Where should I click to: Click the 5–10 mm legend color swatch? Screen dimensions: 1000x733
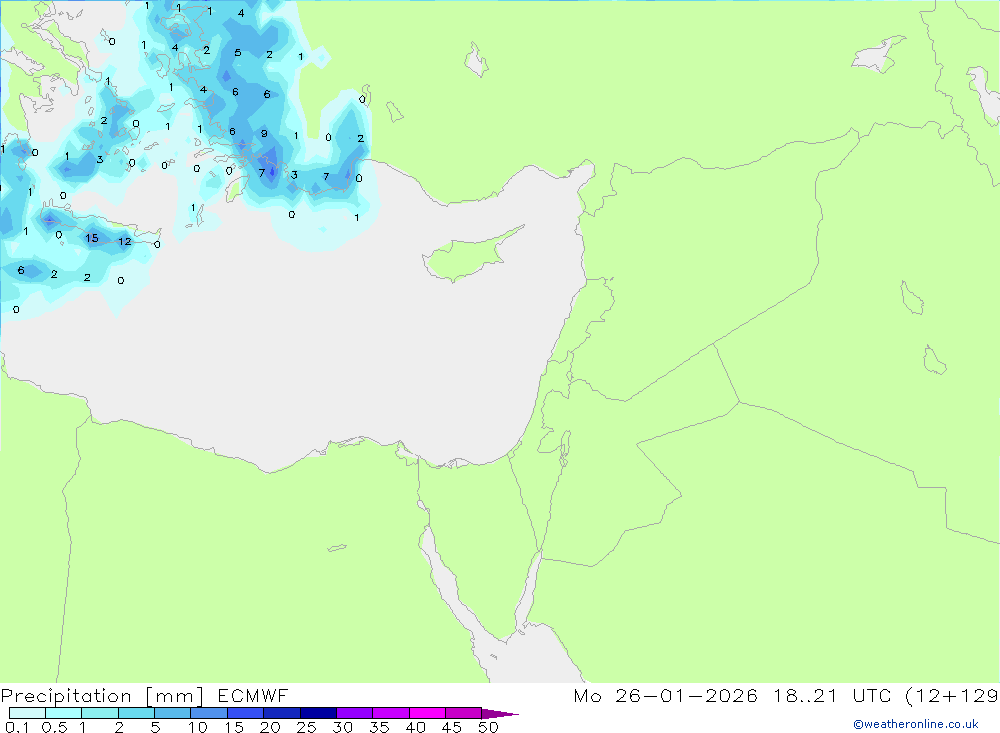(172, 713)
